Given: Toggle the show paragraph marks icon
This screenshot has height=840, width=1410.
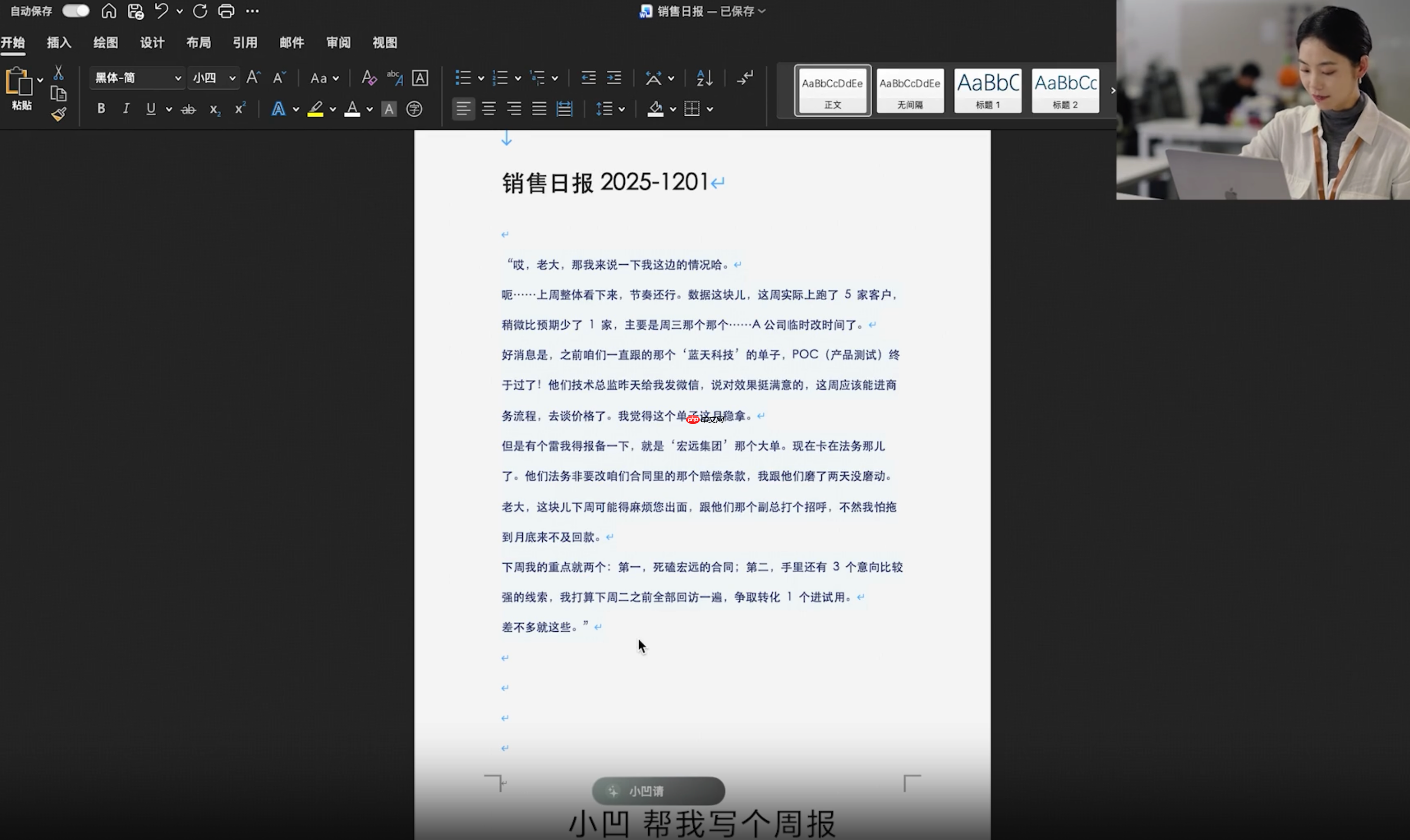Looking at the screenshot, I should (744, 77).
